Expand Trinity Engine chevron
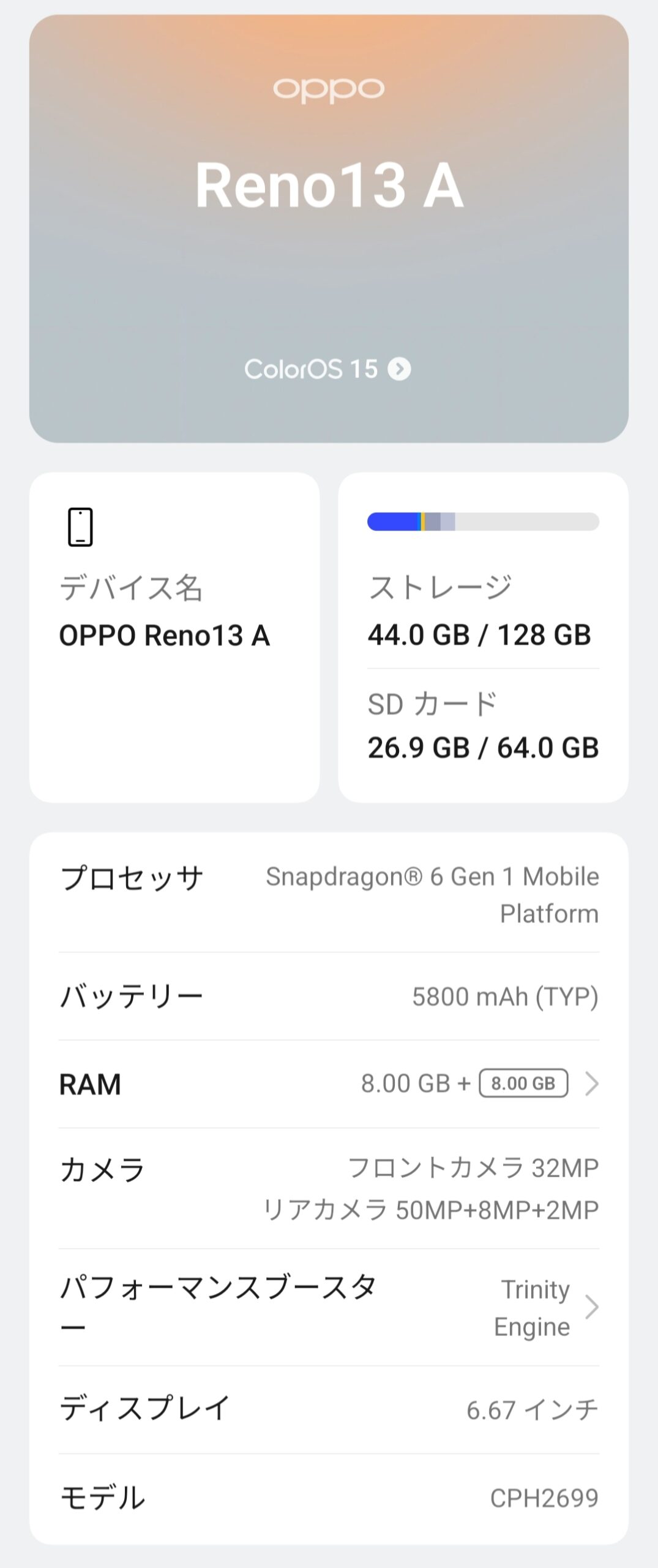The height and width of the screenshot is (1568, 658). [591, 1307]
